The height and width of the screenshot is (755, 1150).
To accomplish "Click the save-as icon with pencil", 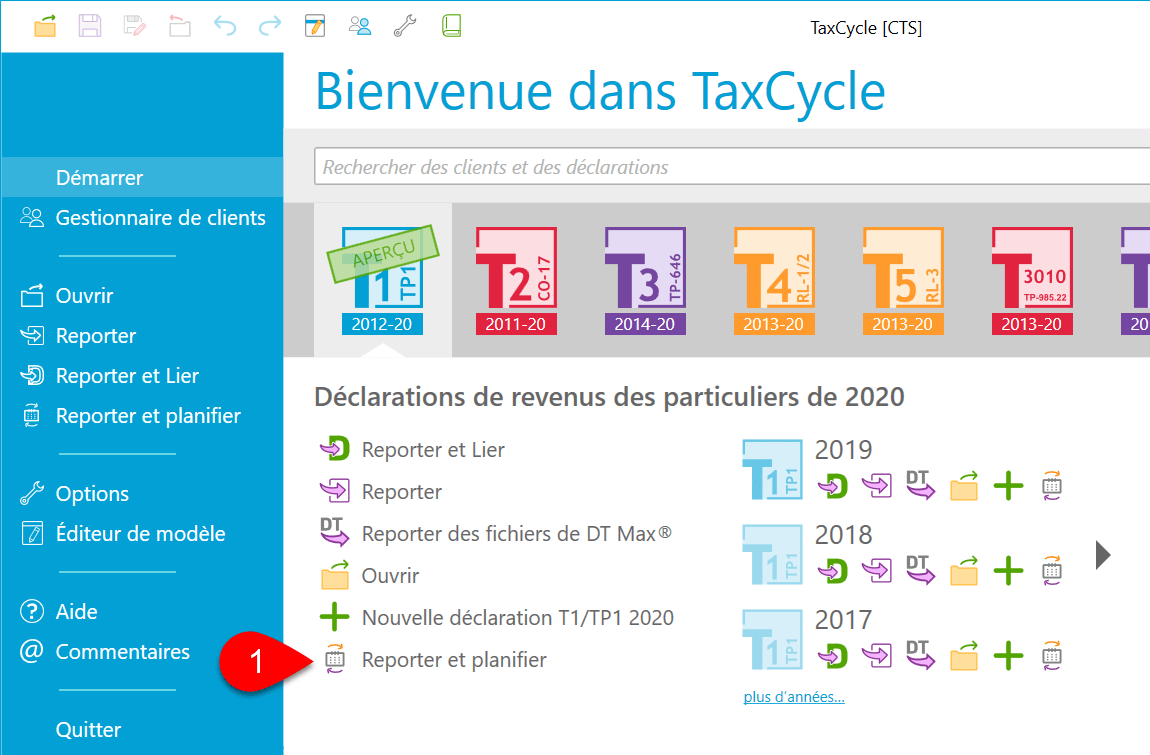I will [135, 27].
